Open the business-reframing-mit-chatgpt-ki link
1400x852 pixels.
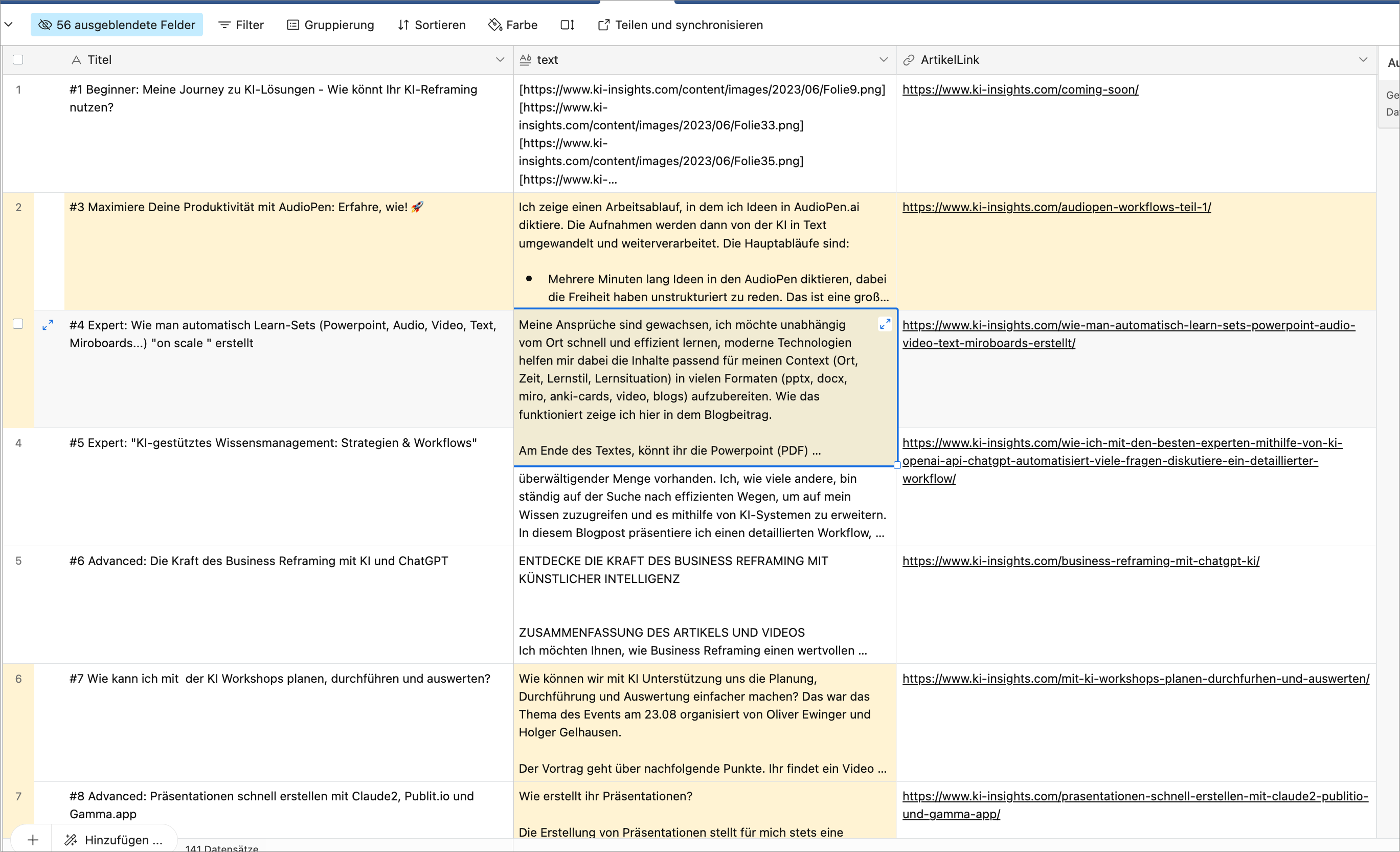tap(1081, 561)
